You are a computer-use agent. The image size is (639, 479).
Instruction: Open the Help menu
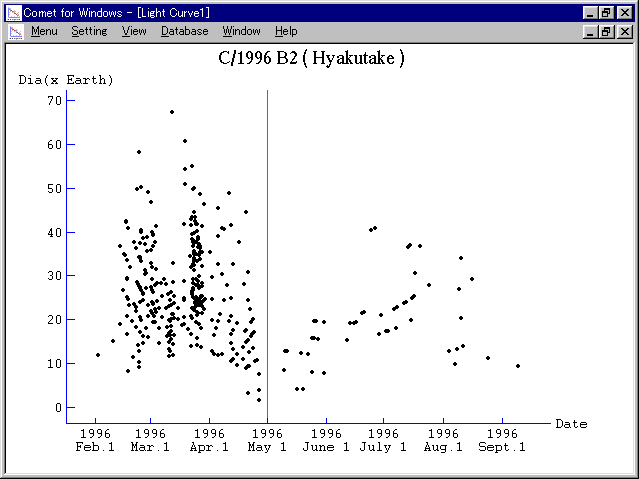pos(286,31)
